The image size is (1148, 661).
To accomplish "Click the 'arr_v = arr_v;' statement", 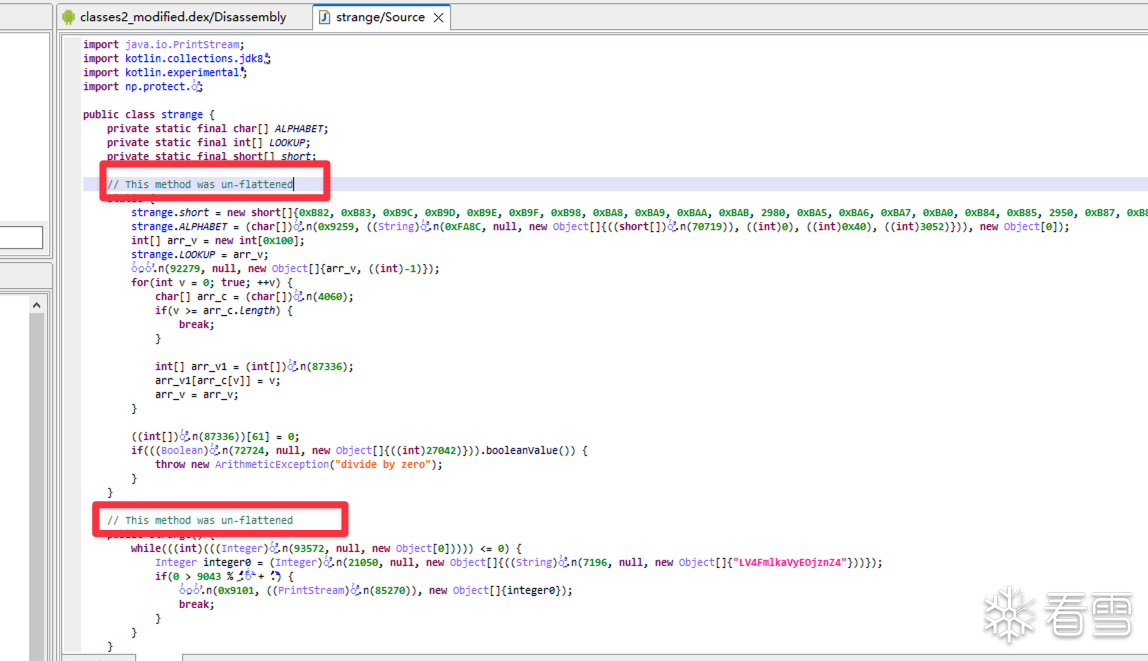I will point(196,395).
